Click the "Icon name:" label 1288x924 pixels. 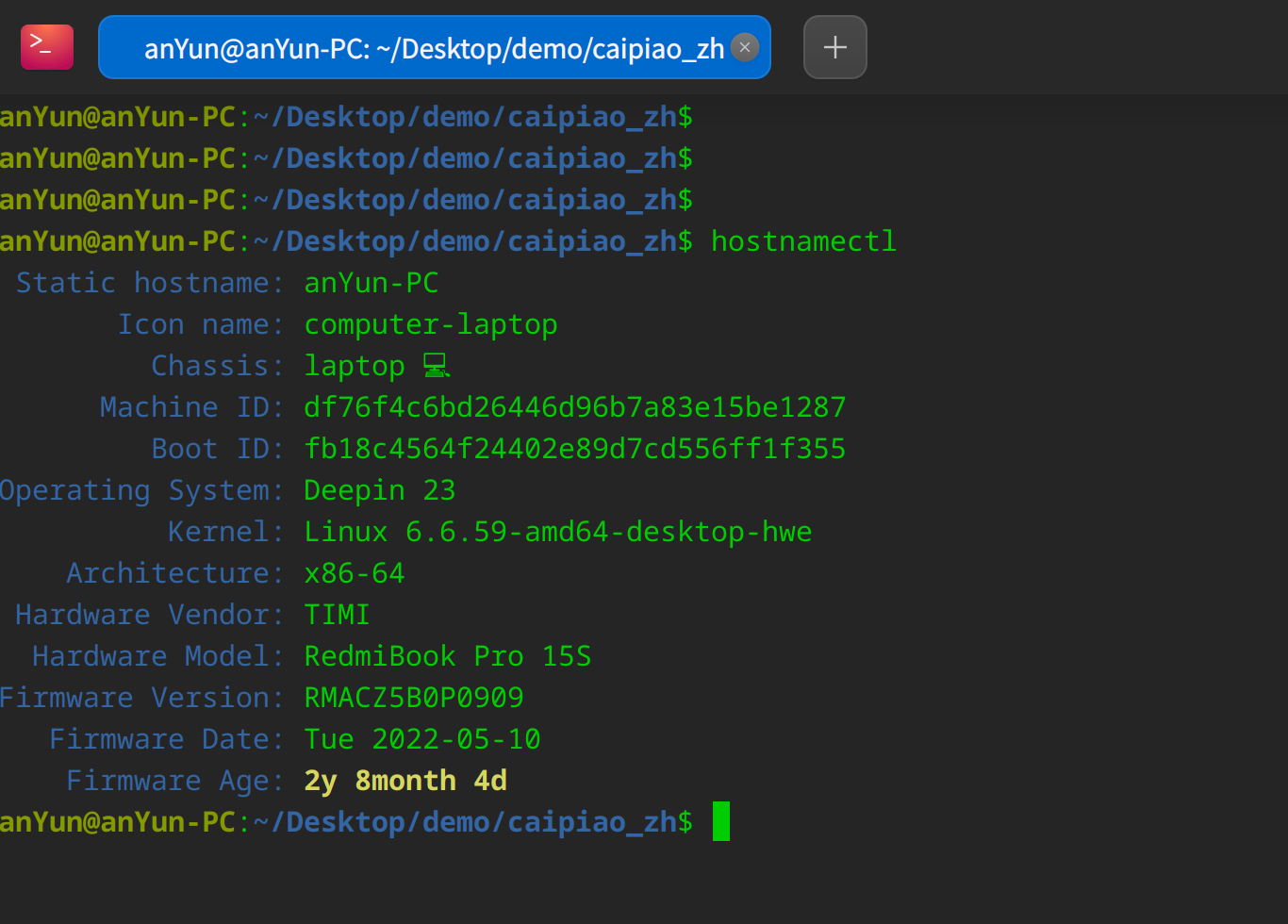(201, 324)
